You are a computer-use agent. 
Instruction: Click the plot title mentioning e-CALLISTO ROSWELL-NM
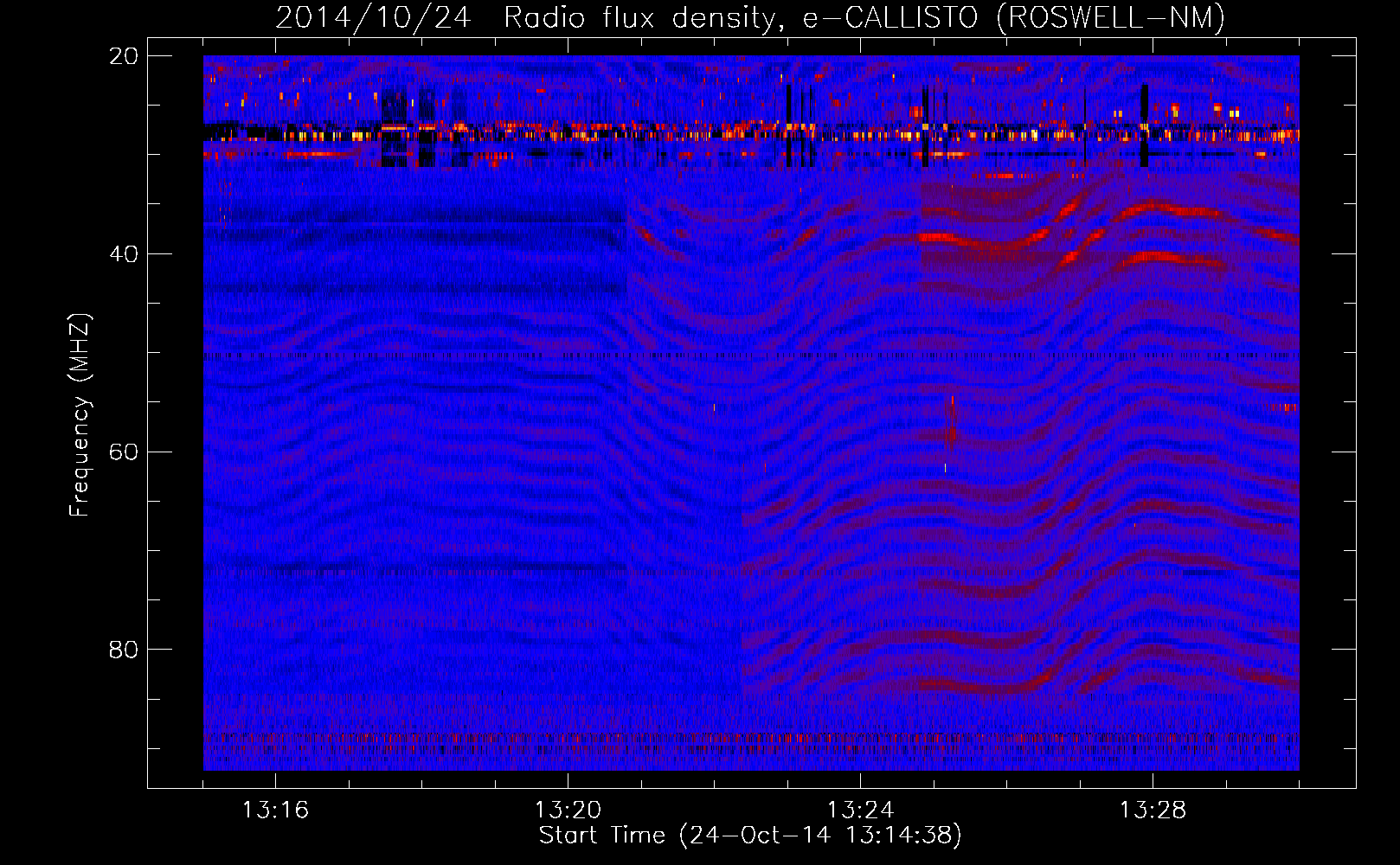750,17
